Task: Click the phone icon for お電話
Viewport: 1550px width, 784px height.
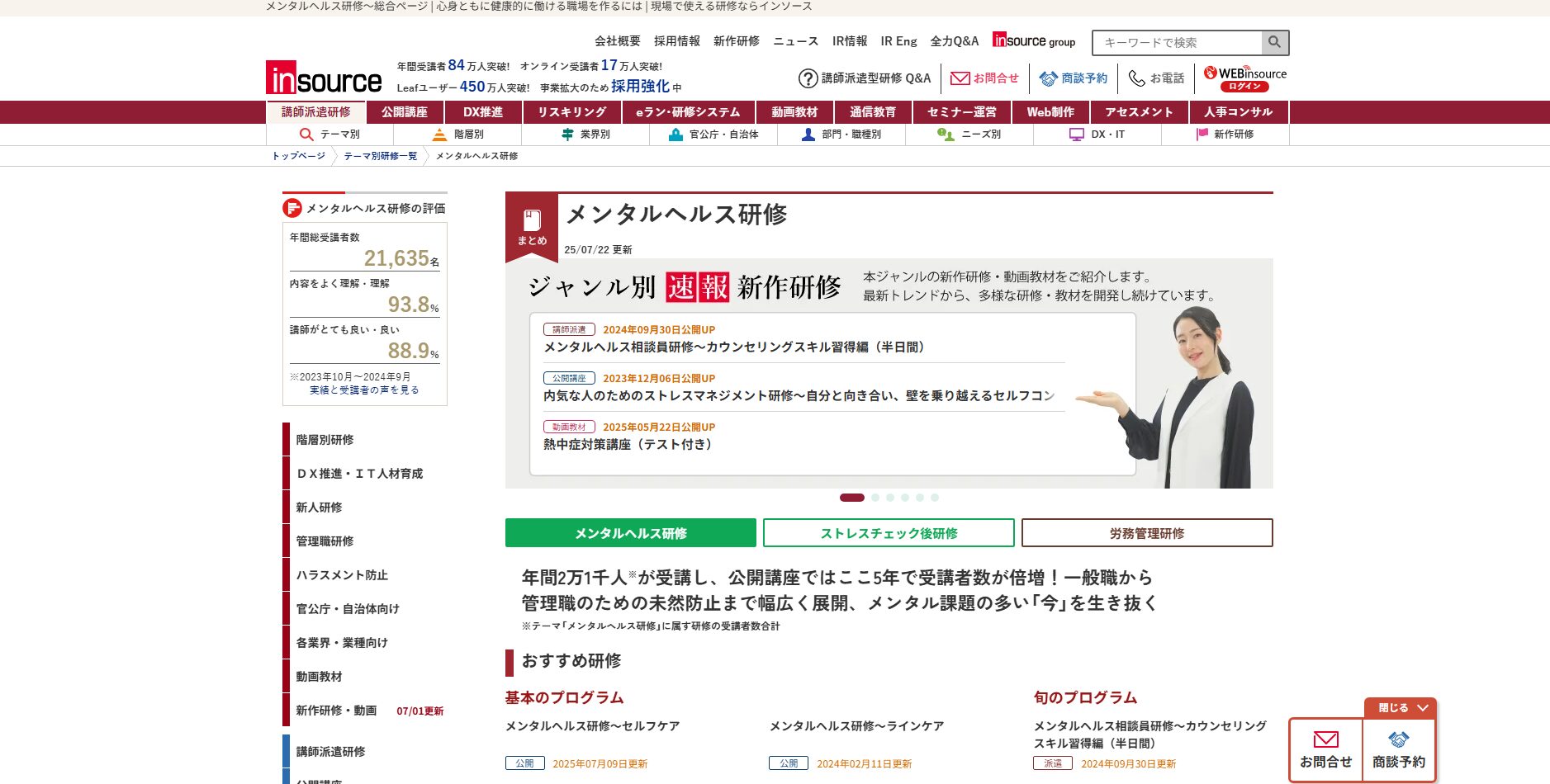Action: [1137, 78]
